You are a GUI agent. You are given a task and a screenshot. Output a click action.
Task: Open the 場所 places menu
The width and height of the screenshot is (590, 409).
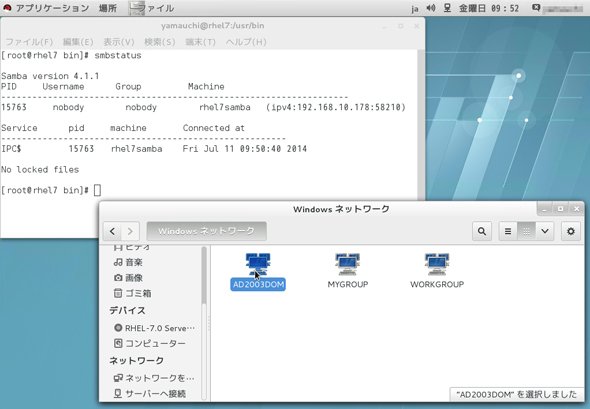click(x=108, y=8)
